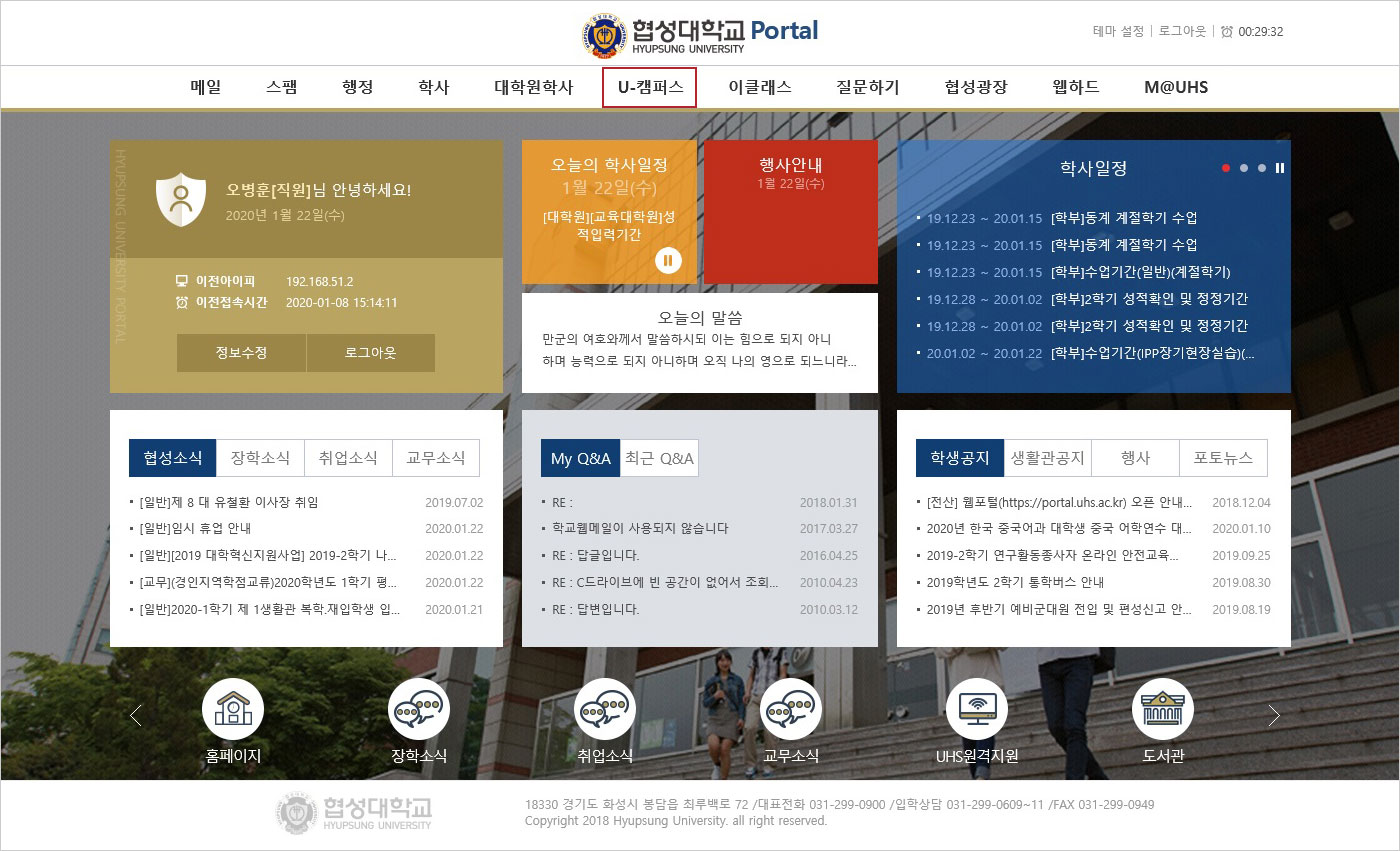Screen dimensions: 1400x851
Task: Open news '제 8 대 유철환 이사장 취임'
Action: tap(229, 502)
